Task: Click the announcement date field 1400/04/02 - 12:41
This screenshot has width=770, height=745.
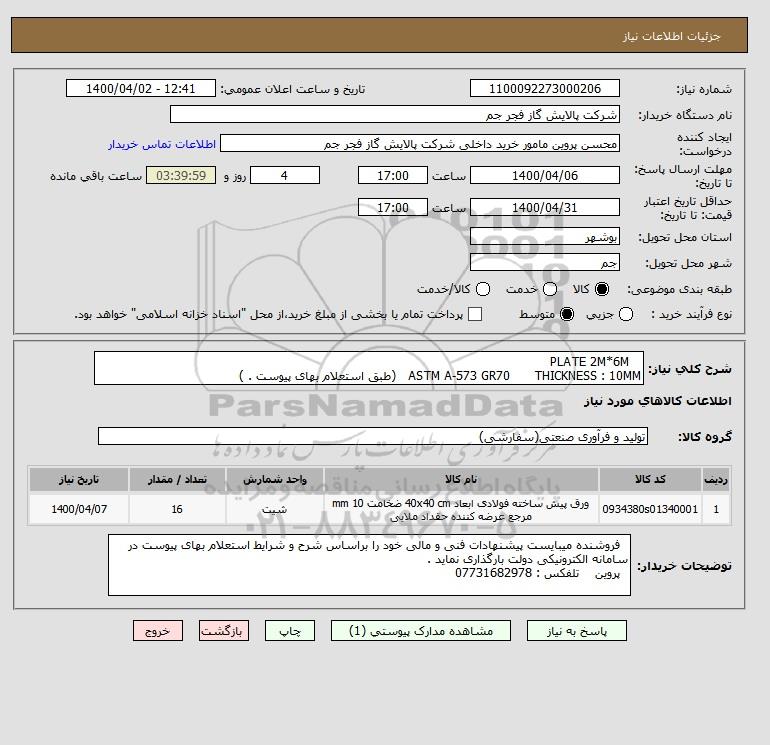Action: pyautogui.click(x=141, y=88)
